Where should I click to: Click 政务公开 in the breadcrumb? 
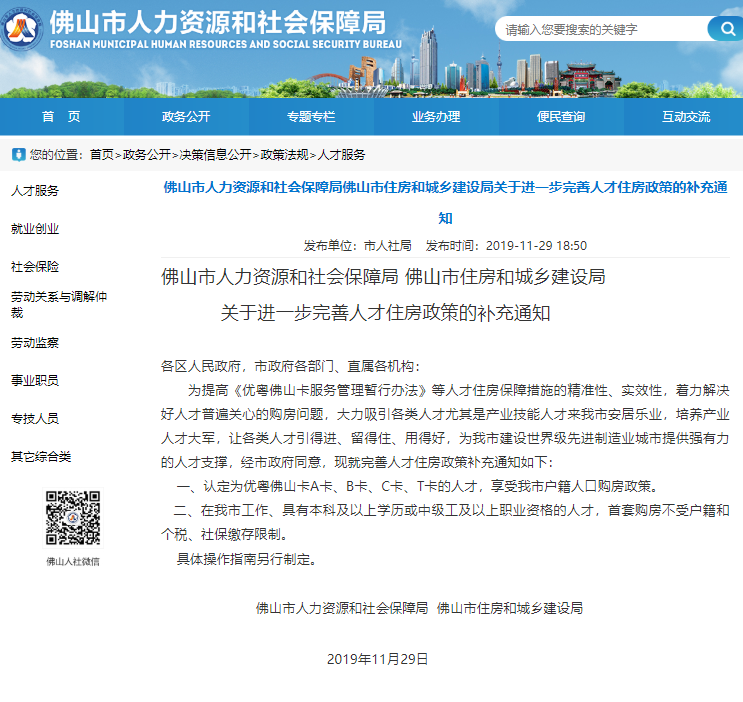(146, 155)
